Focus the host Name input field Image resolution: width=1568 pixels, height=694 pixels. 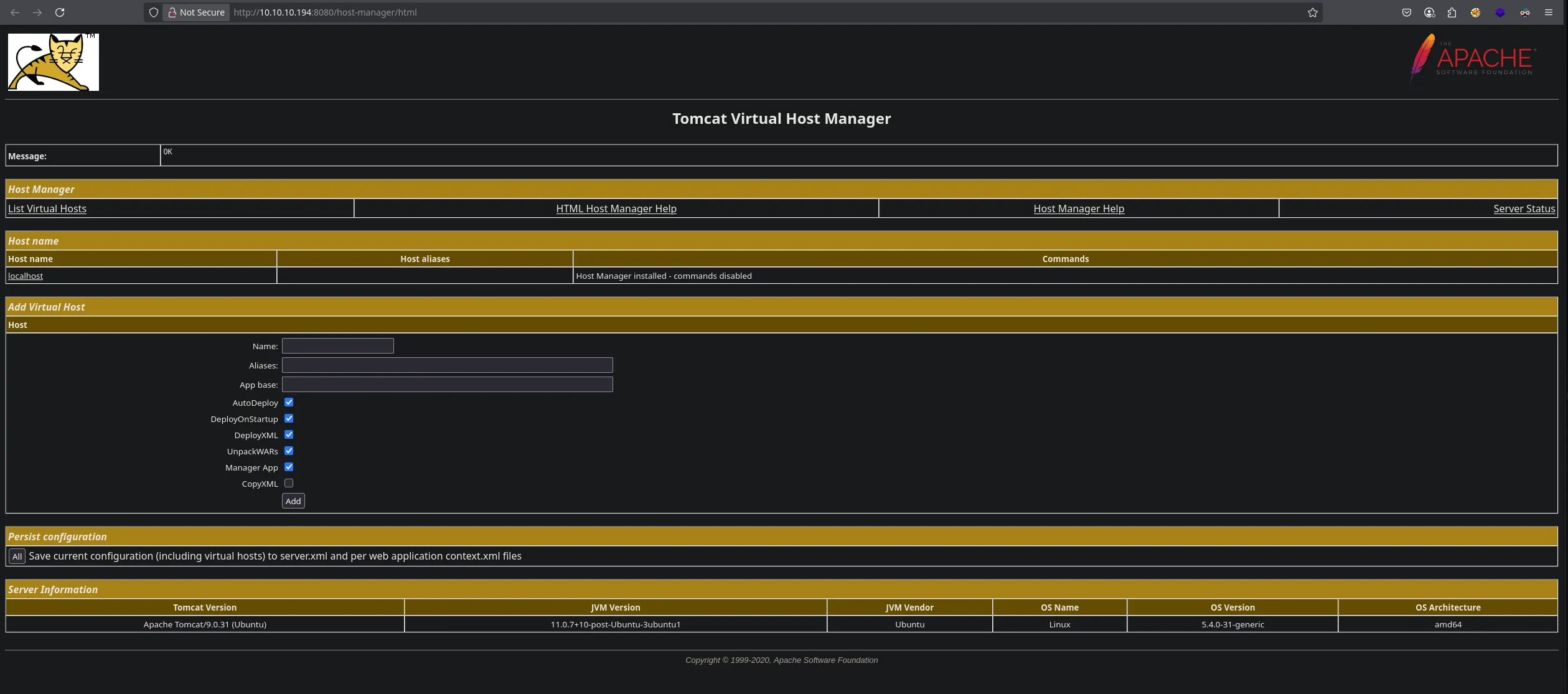click(x=337, y=346)
